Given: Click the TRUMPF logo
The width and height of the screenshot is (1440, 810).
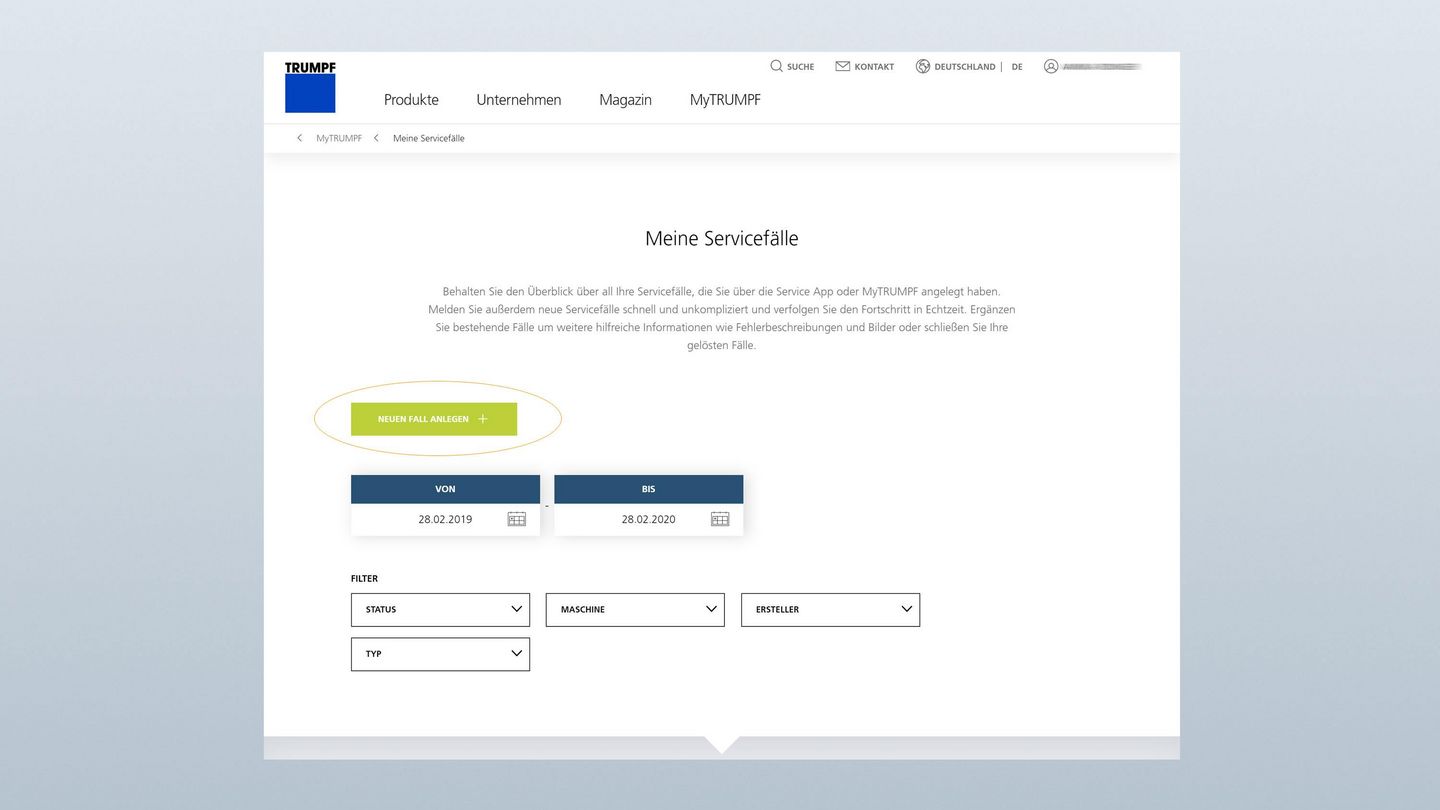Looking at the screenshot, I should point(310,88).
